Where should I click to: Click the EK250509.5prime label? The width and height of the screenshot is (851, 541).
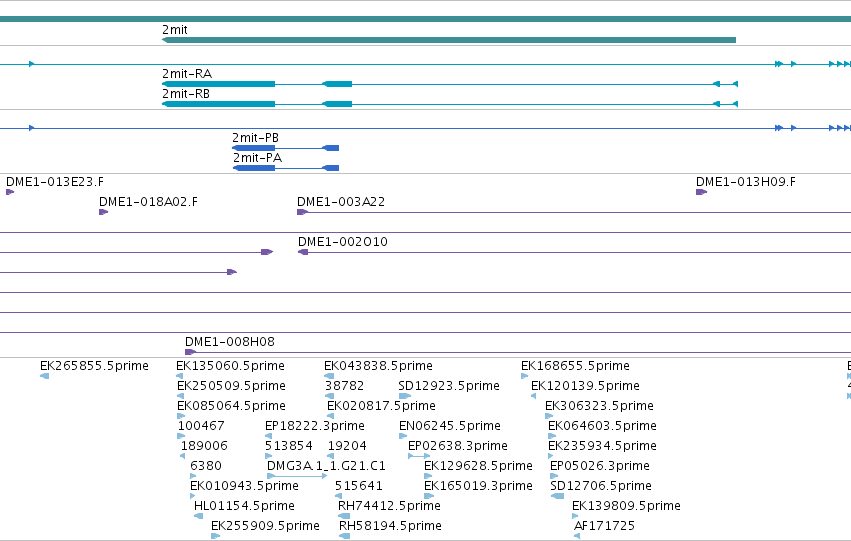coord(231,386)
